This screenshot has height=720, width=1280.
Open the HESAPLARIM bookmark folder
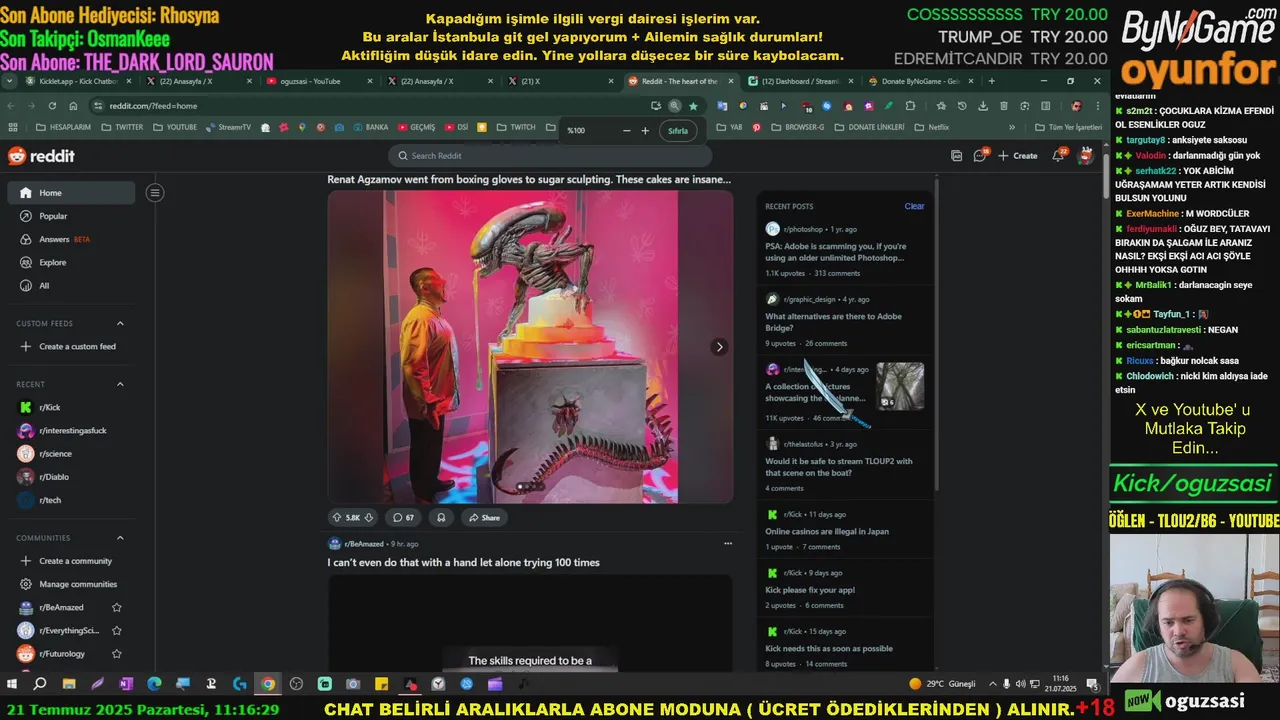[x=62, y=127]
